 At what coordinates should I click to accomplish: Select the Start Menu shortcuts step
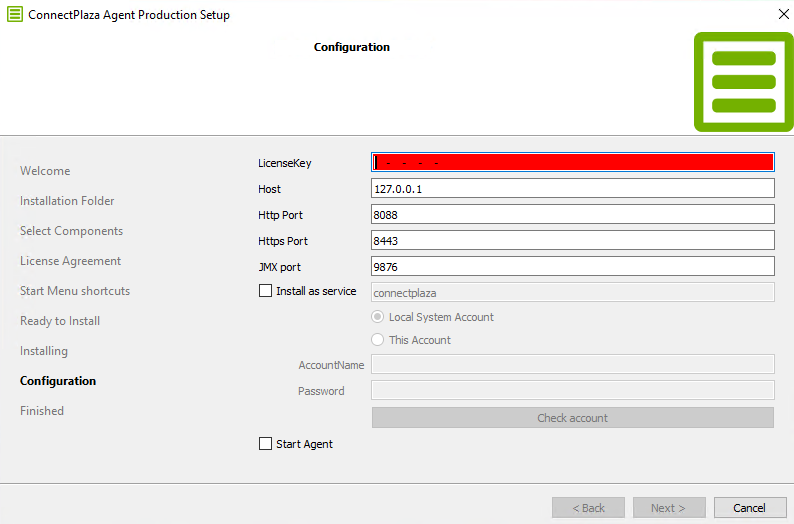click(x=75, y=291)
